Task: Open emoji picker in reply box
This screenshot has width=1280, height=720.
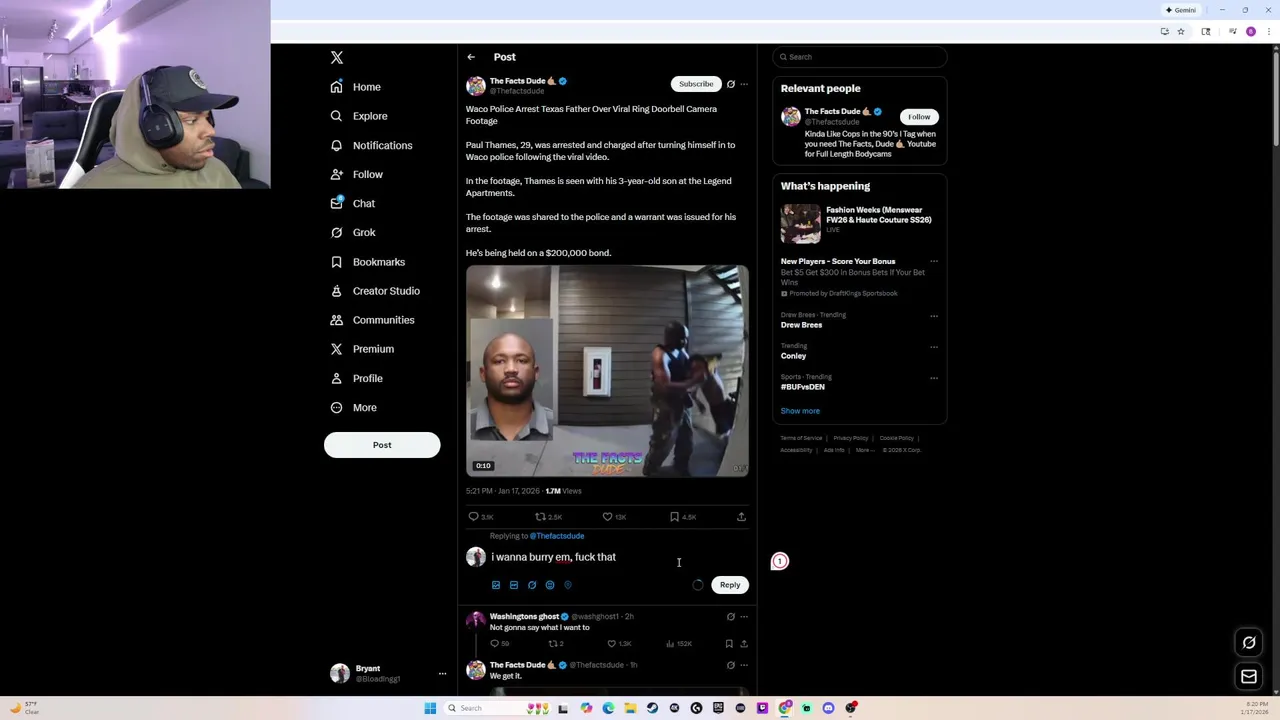Action: tap(550, 585)
